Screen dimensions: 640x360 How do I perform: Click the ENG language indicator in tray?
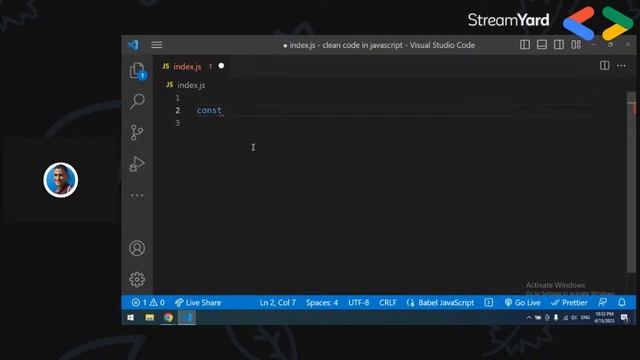tap(585, 317)
